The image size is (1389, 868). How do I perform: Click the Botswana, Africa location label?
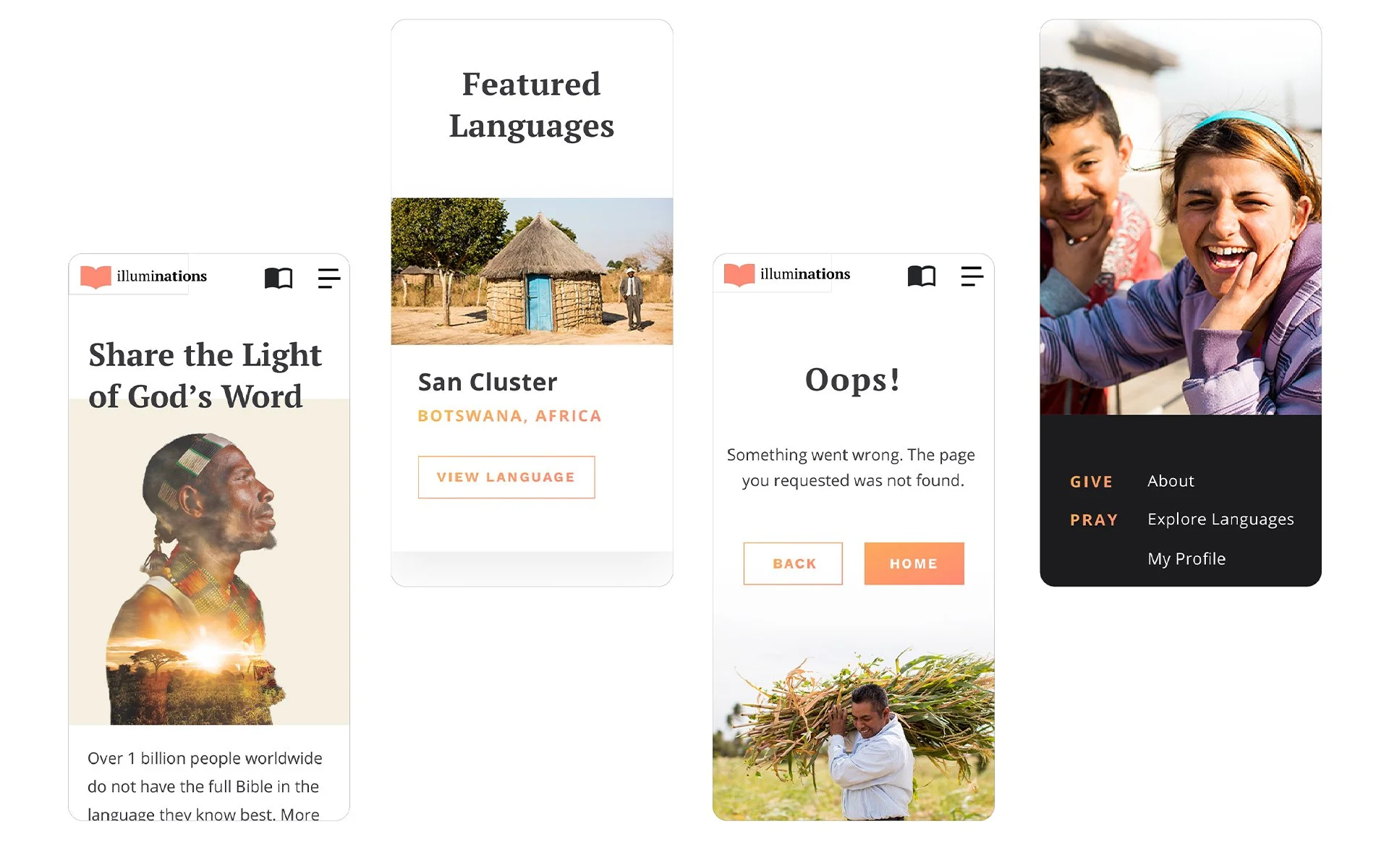[509, 416]
